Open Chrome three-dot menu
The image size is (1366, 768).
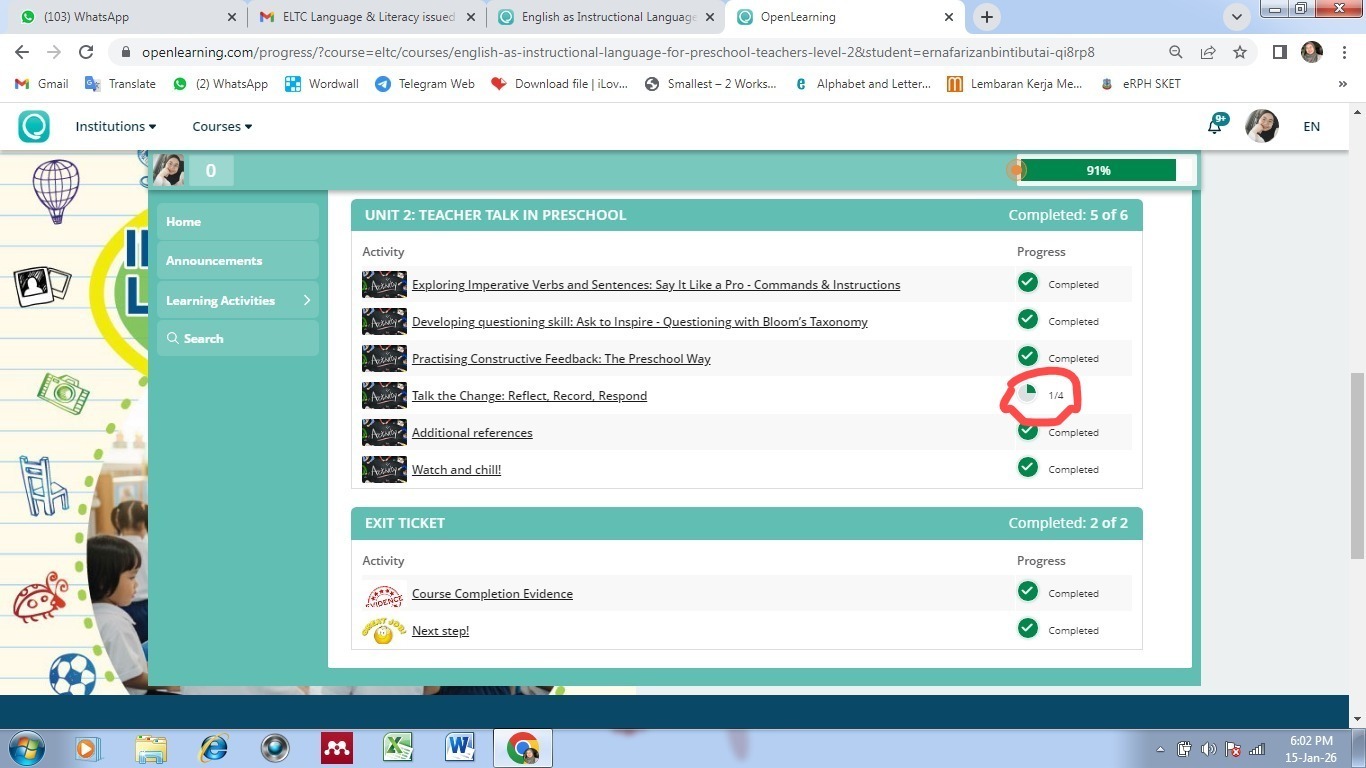coord(1344,52)
